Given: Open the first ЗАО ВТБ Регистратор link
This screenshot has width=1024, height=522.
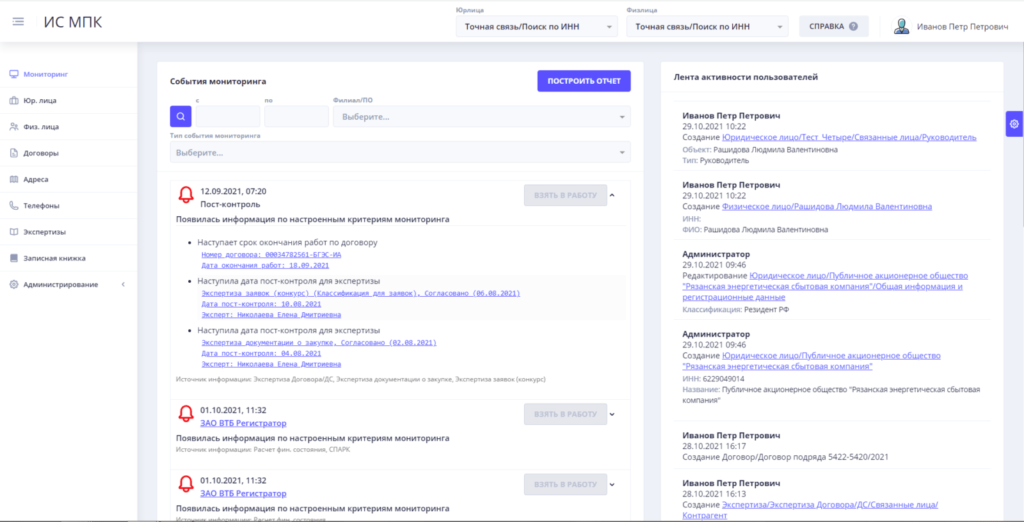Looking at the screenshot, I should pos(243,423).
